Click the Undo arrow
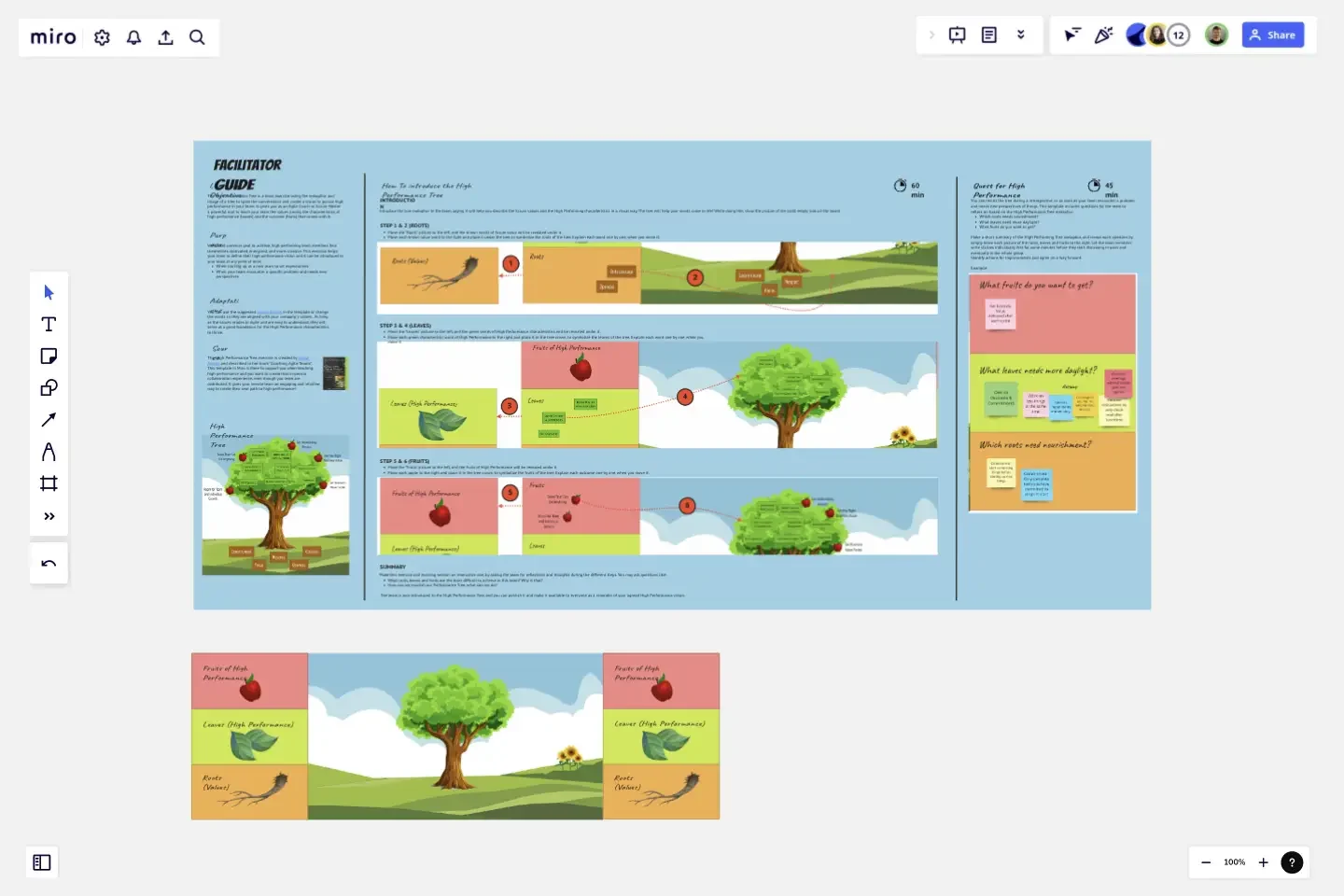This screenshot has width=1344, height=896. coord(49,563)
